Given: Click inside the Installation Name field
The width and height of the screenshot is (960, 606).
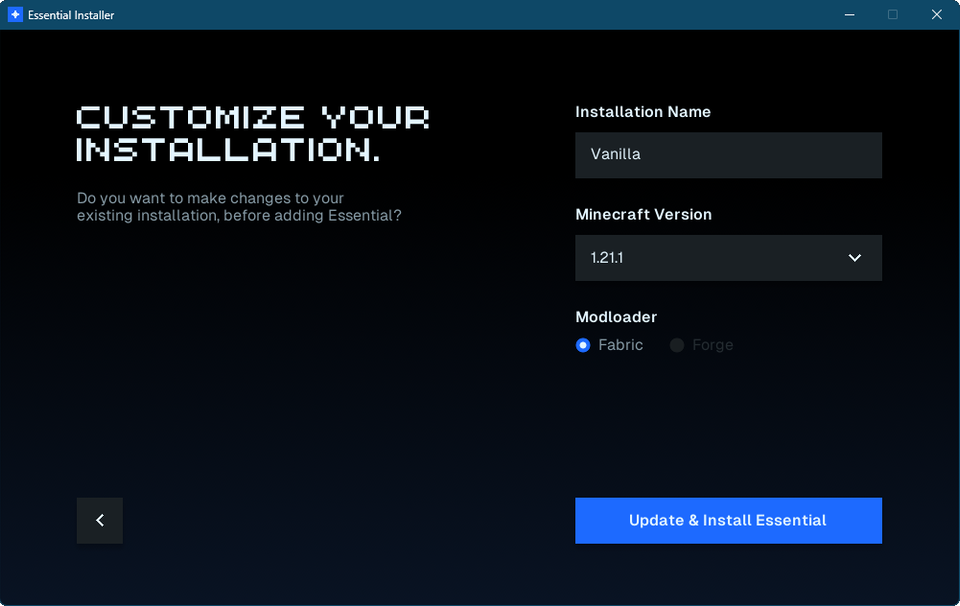Looking at the screenshot, I should click(729, 155).
